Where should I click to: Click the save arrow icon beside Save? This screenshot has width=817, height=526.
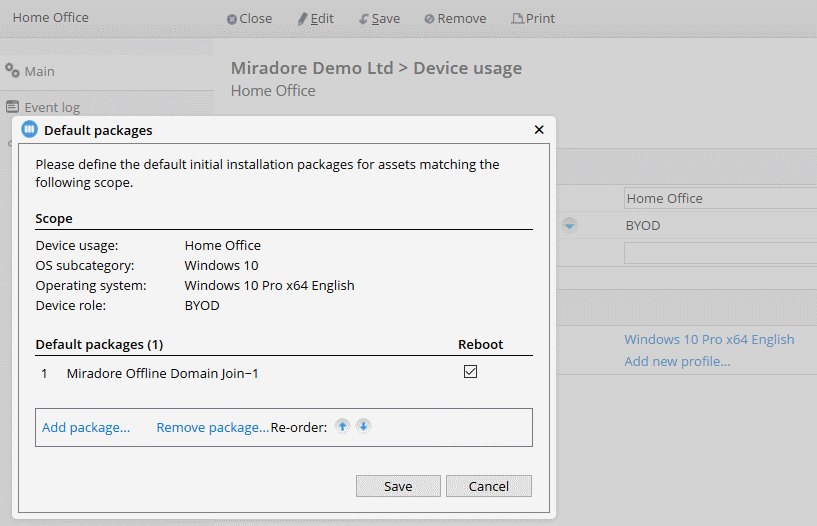(364, 19)
